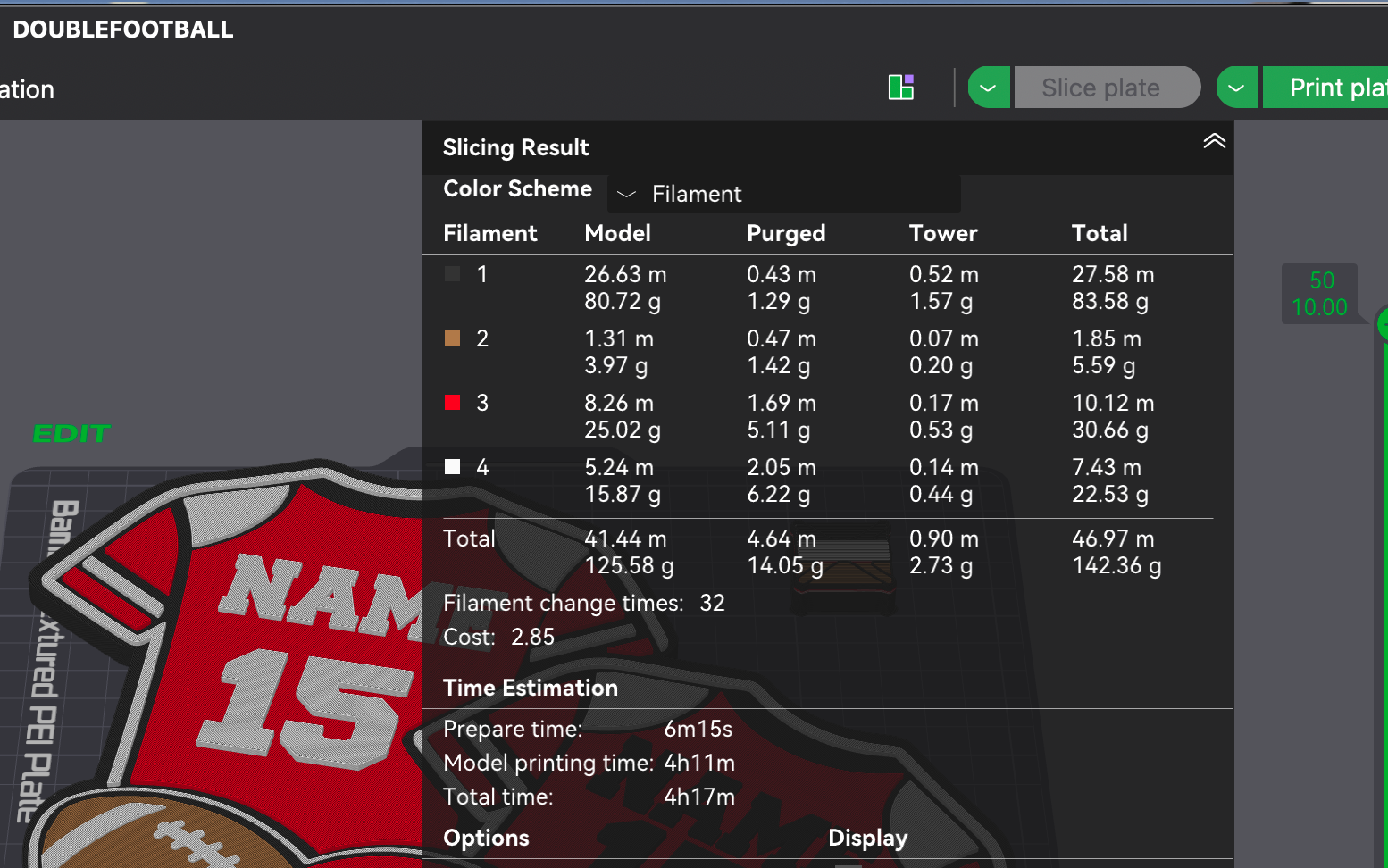Select the grand total 142.36 g
1388x868 pixels.
tap(1116, 565)
